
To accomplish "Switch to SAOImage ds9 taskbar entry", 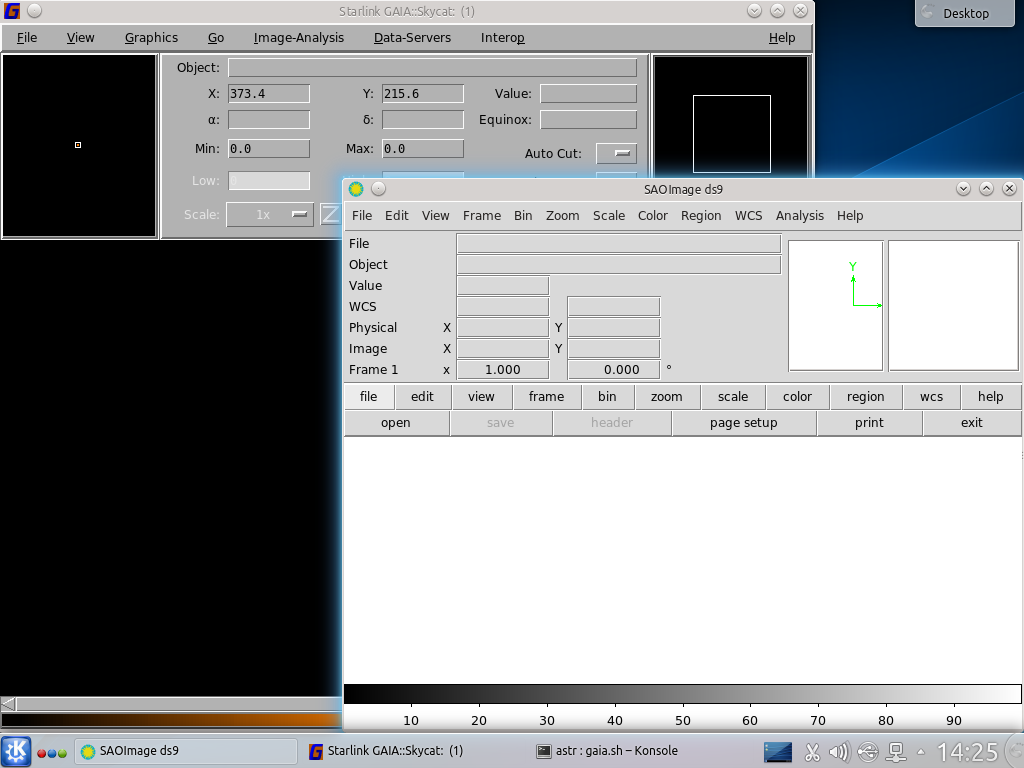I will [186, 751].
